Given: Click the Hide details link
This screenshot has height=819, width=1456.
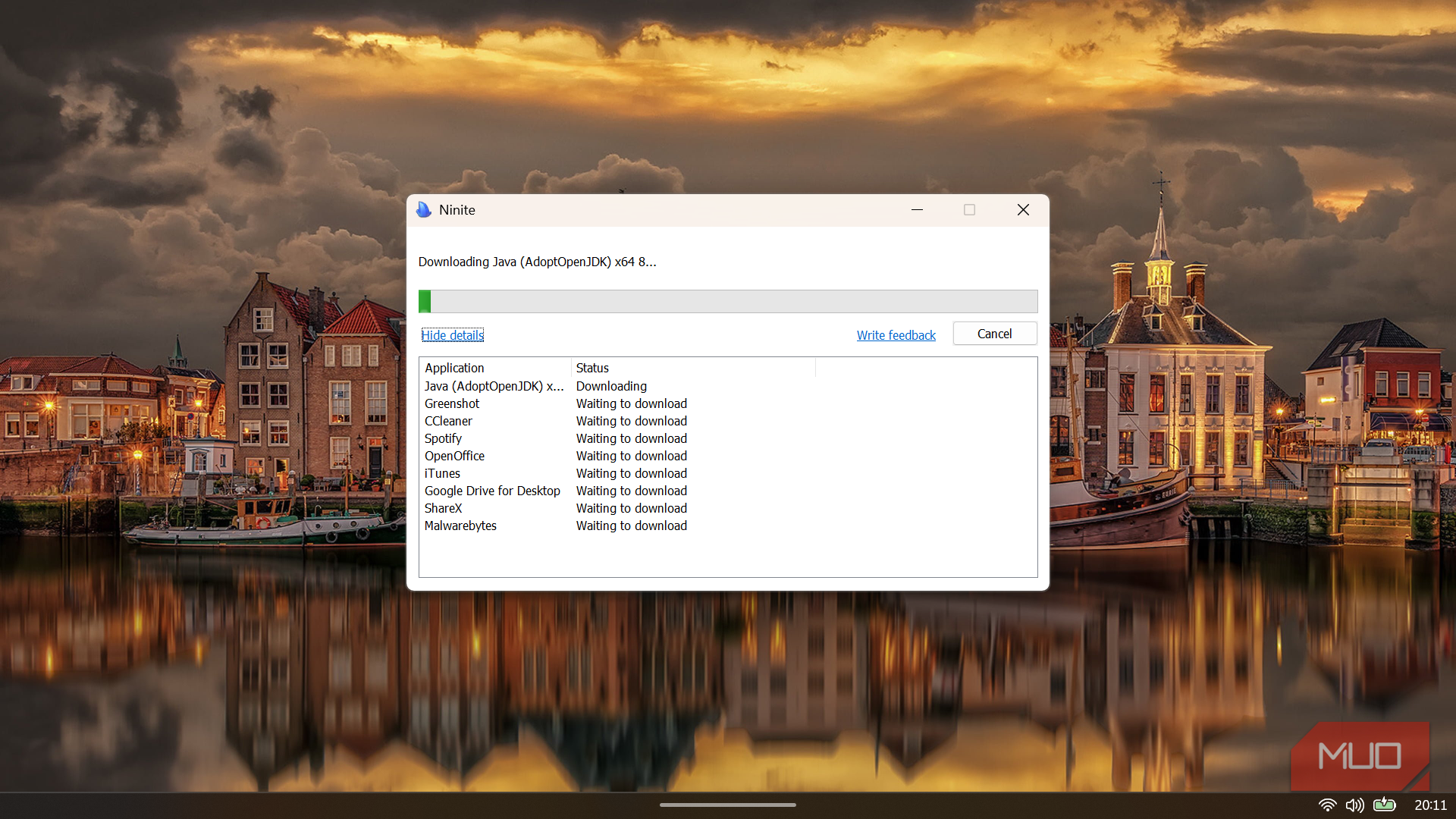Looking at the screenshot, I should [x=453, y=335].
